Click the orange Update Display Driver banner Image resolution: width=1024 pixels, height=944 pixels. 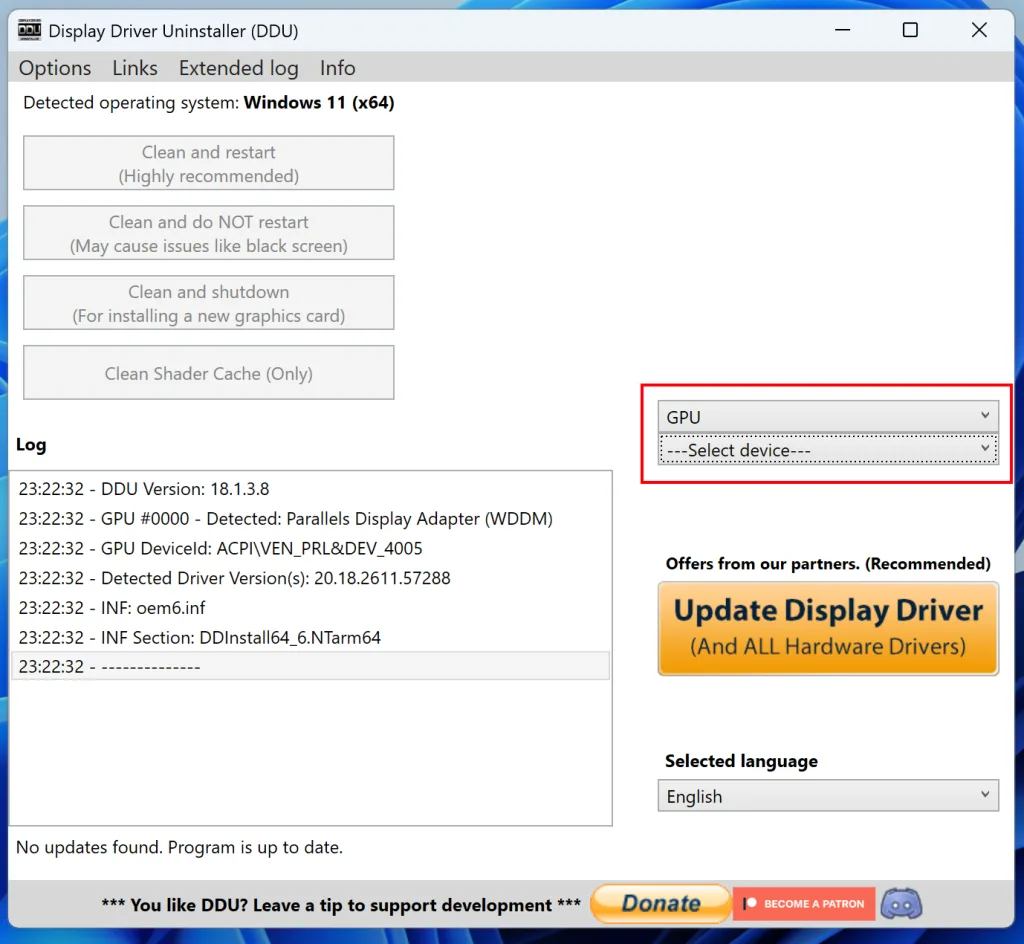coord(827,628)
